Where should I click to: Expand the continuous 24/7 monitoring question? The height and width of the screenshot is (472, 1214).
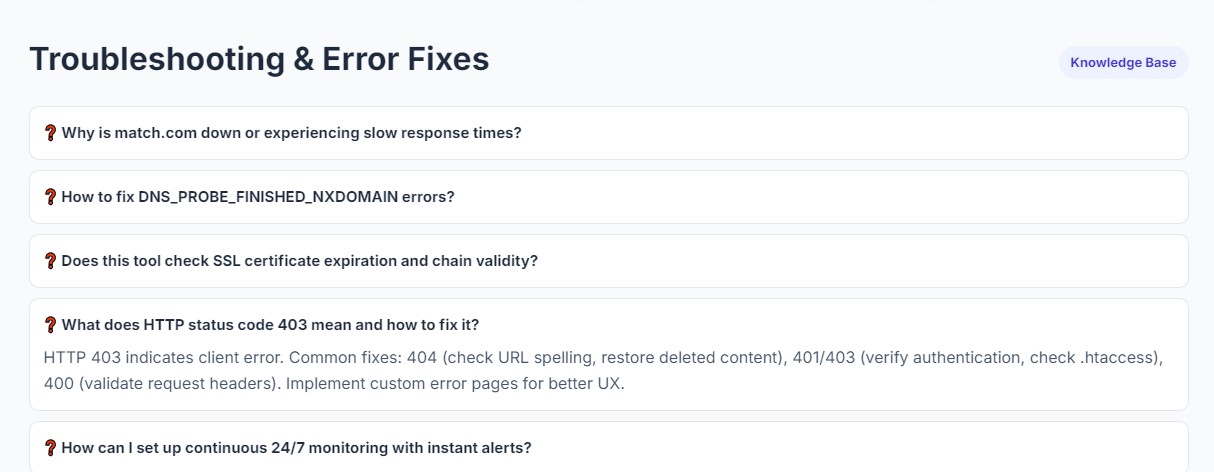pos(296,448)
